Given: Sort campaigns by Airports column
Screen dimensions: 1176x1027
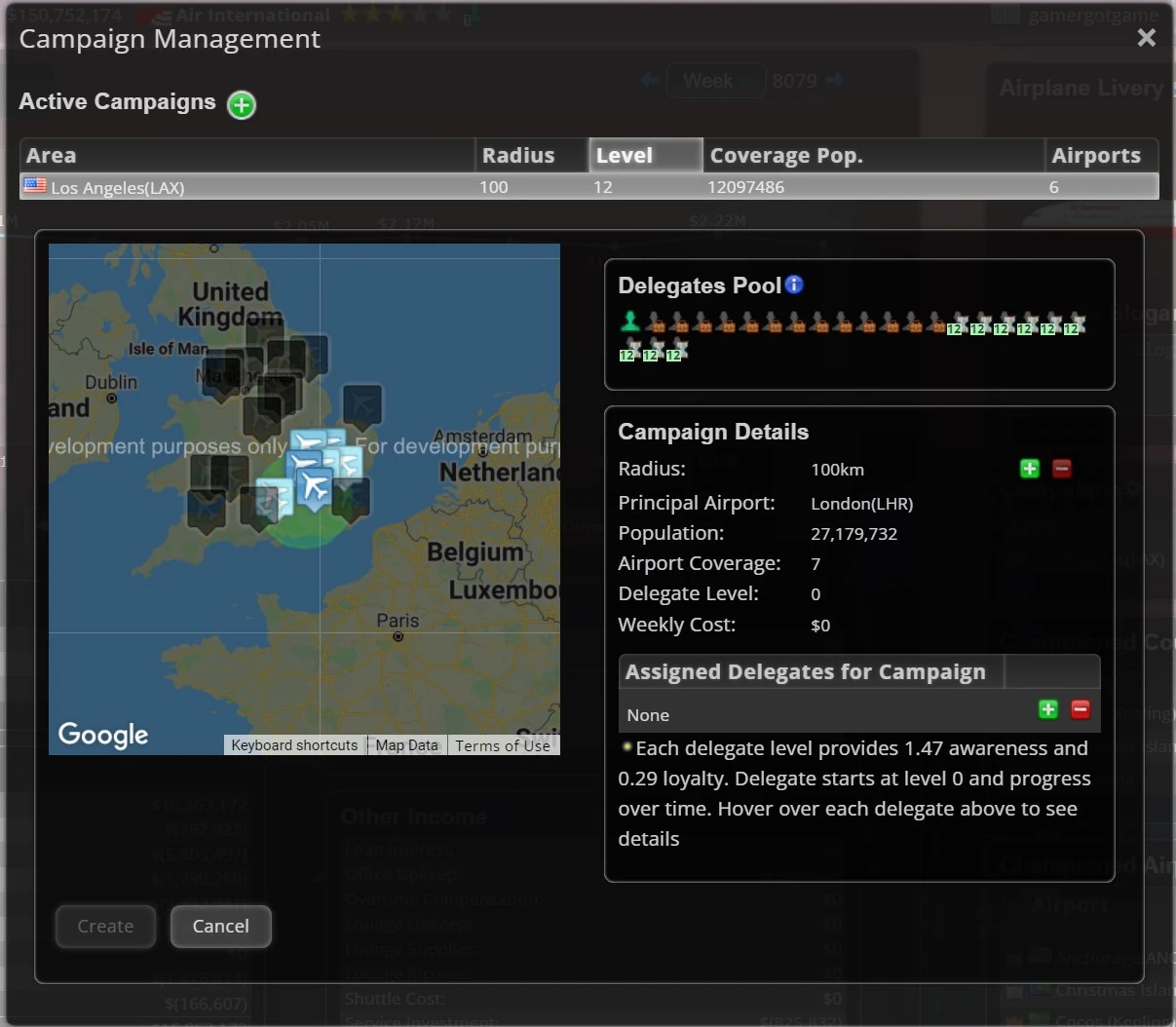Looking at the screenshot, I should (1102, 155).
